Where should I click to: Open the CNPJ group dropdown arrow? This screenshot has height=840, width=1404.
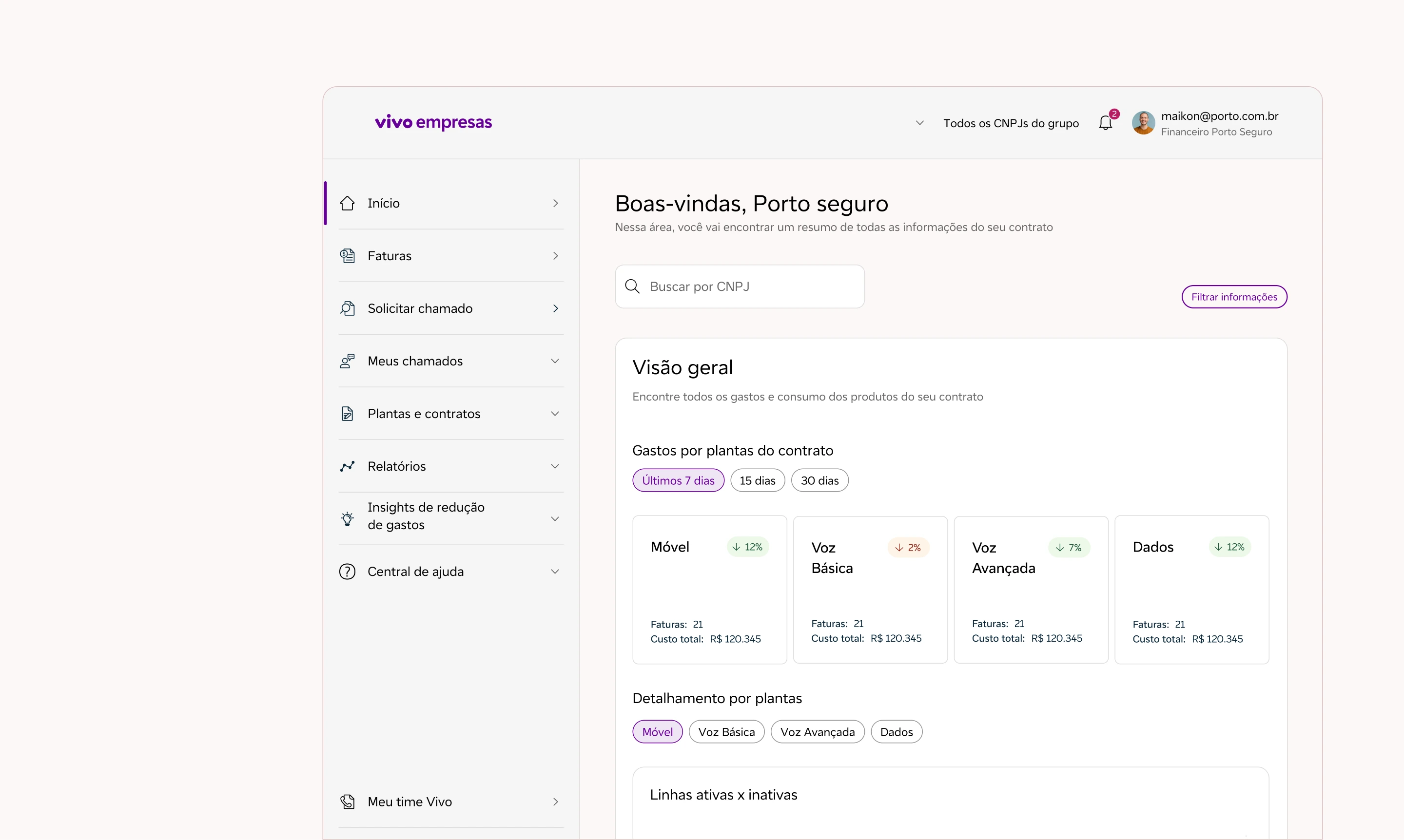(x=920, y=123)
